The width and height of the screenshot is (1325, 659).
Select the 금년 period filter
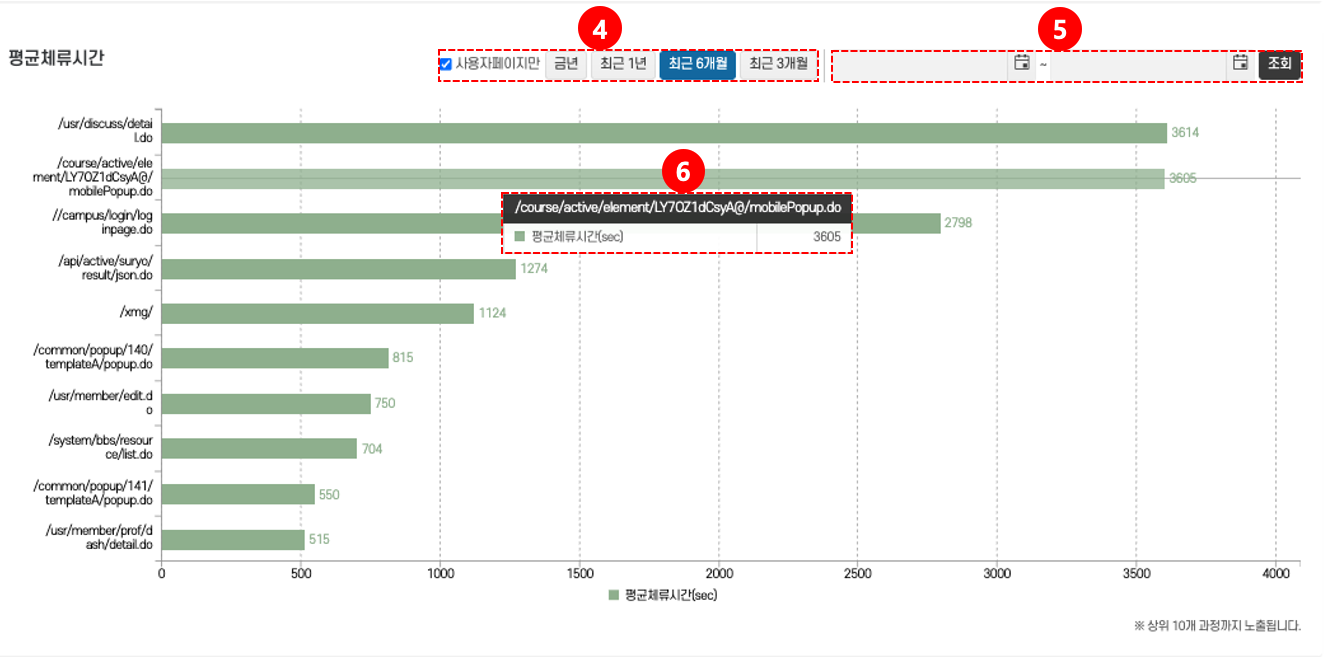pos(566,64)
